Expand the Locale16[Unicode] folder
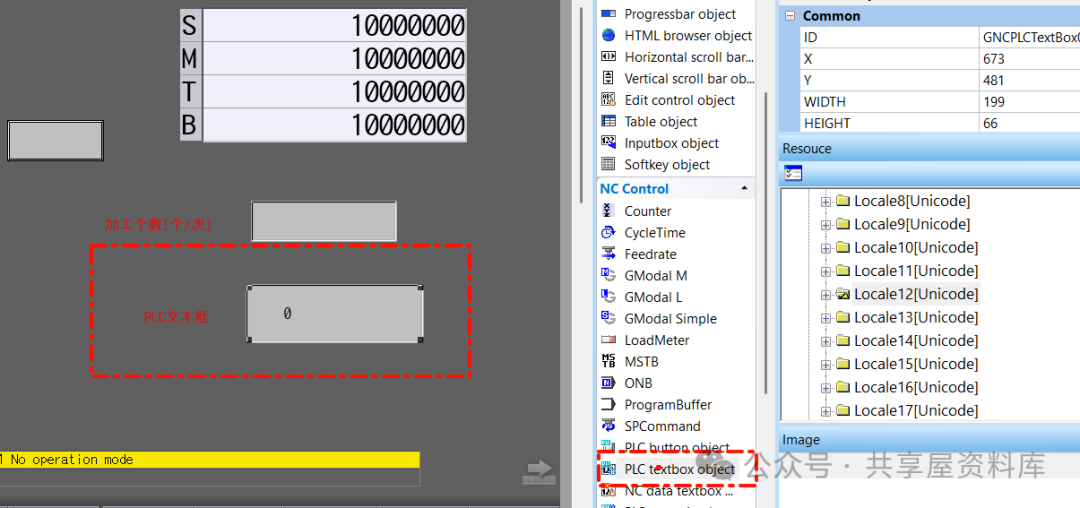This screenshot has height=508, width=1080. pos(826,388)
